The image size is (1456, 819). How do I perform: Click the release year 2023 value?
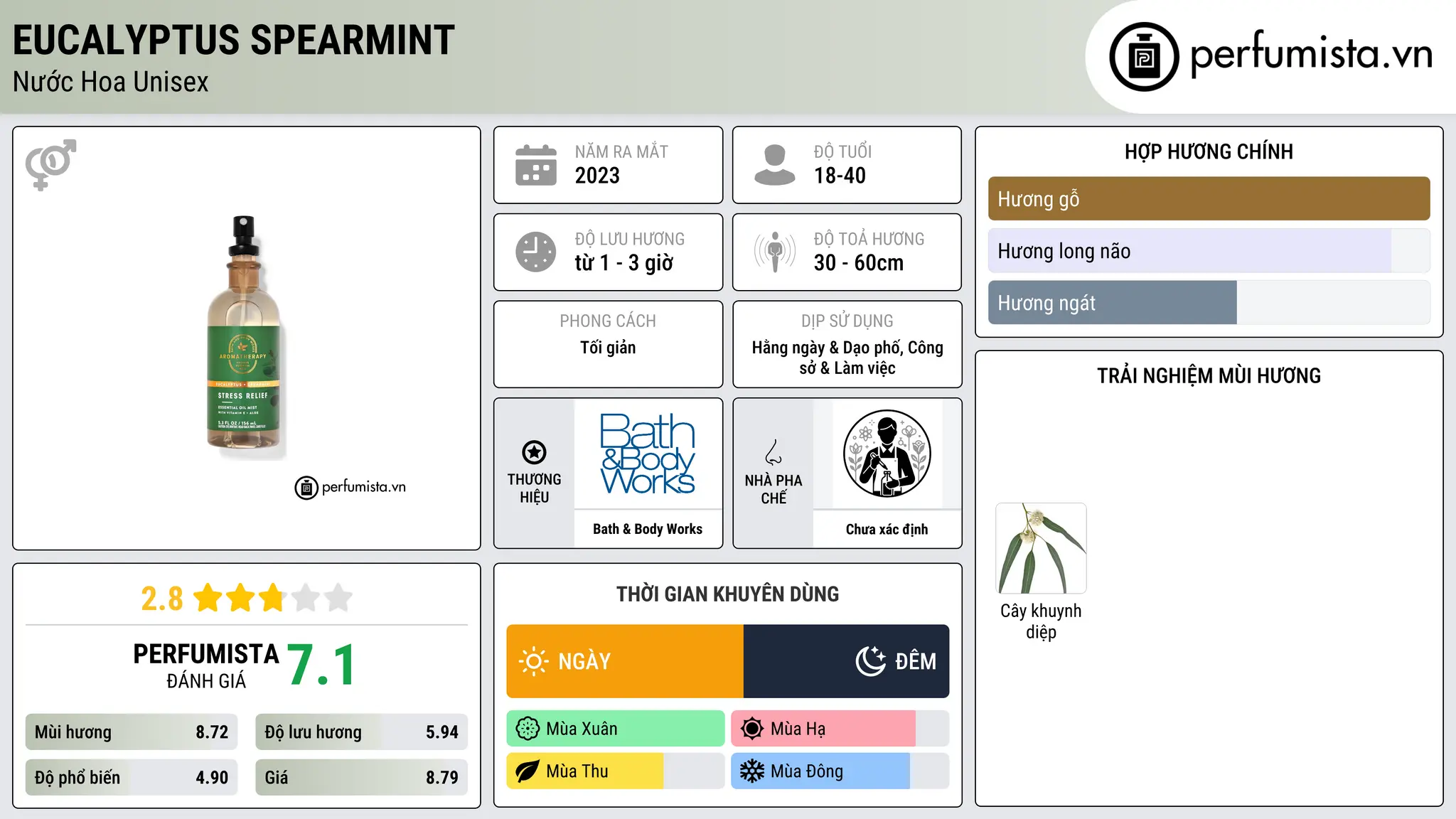pos(597,176)
